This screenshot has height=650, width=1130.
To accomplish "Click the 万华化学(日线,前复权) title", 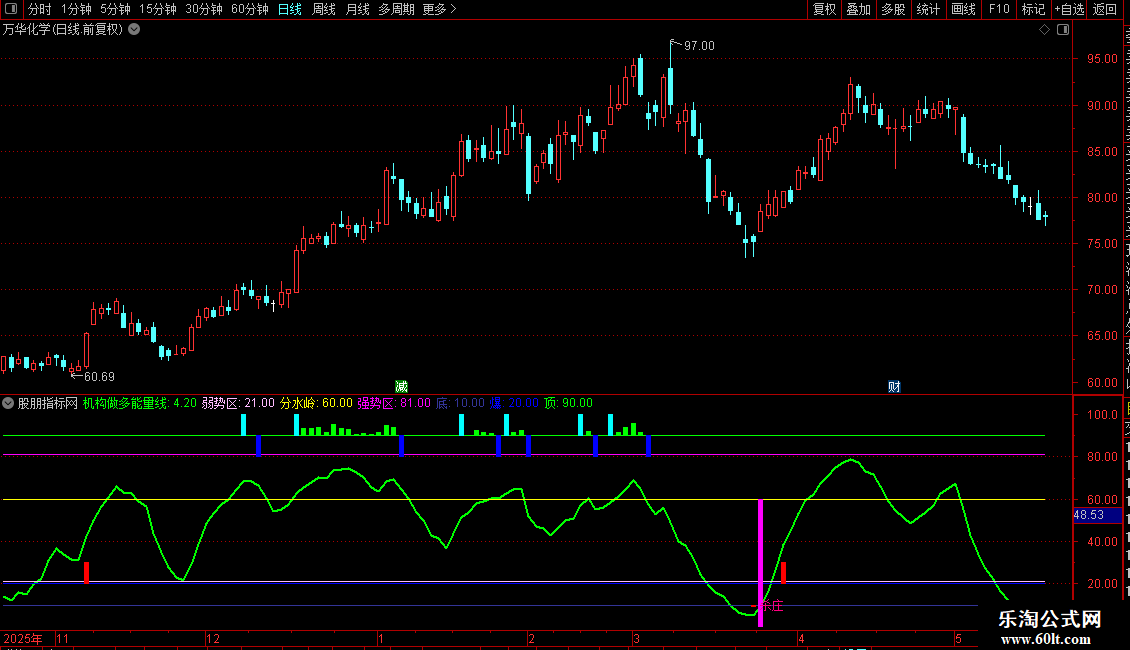I will (63, 30).
